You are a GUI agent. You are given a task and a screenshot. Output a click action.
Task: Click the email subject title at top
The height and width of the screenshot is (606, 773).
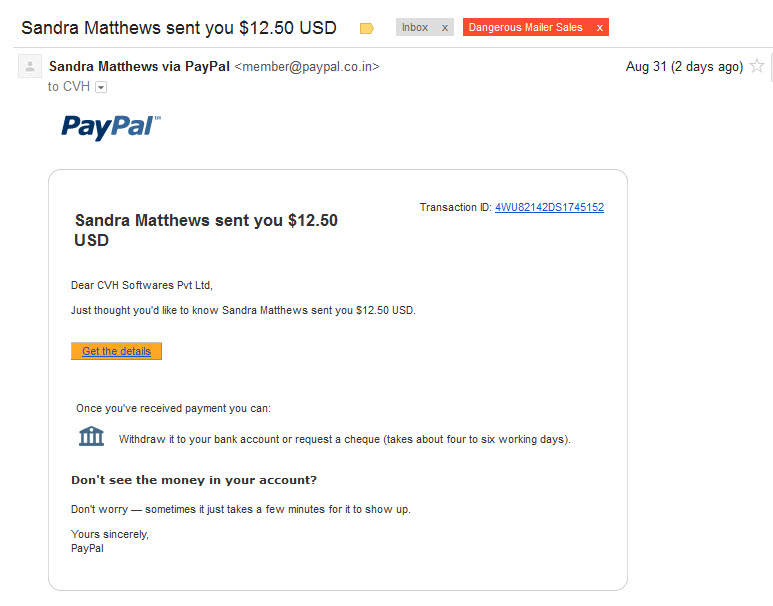179,28
